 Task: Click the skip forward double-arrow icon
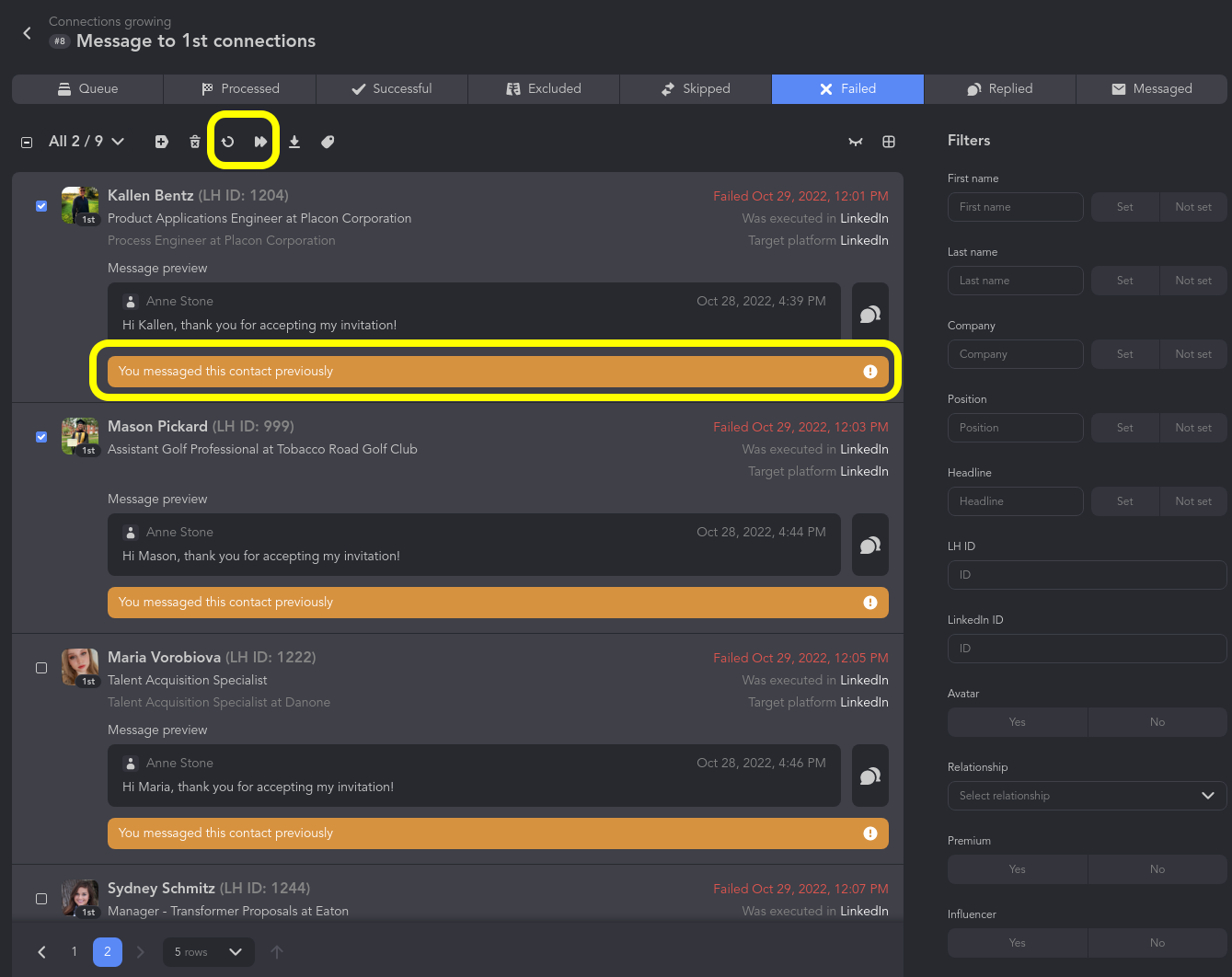click(261, 142)
